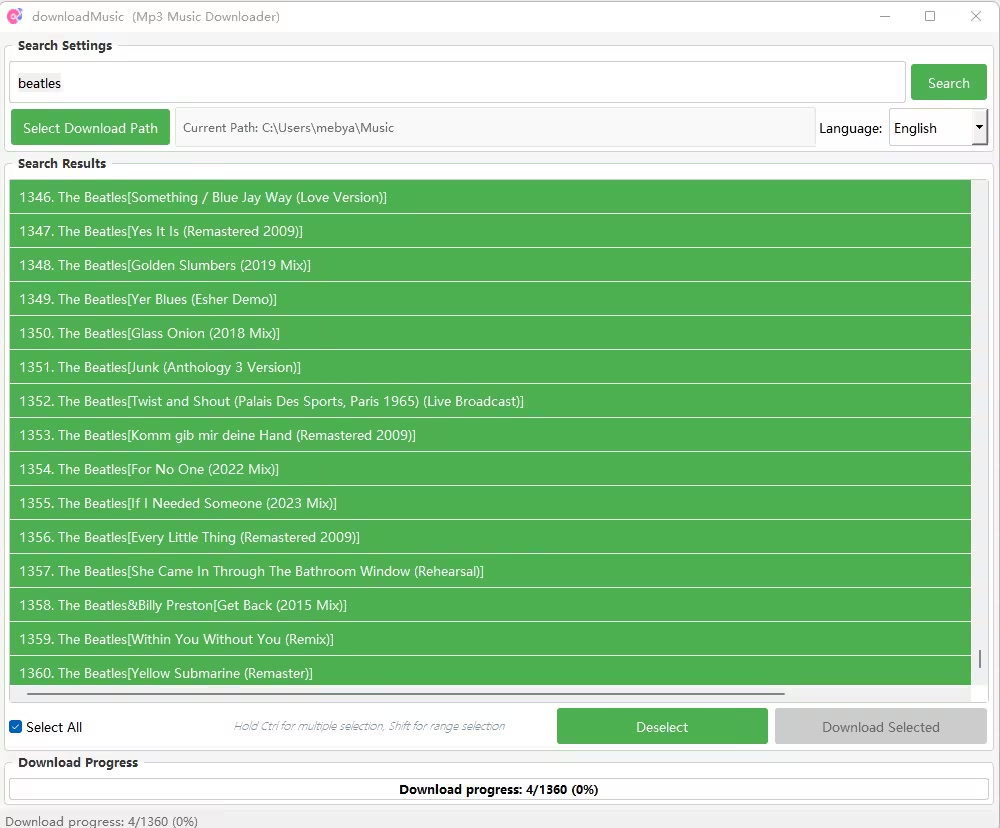
Task: Maximize the downloadMusic window
Action: click(930, 16)
